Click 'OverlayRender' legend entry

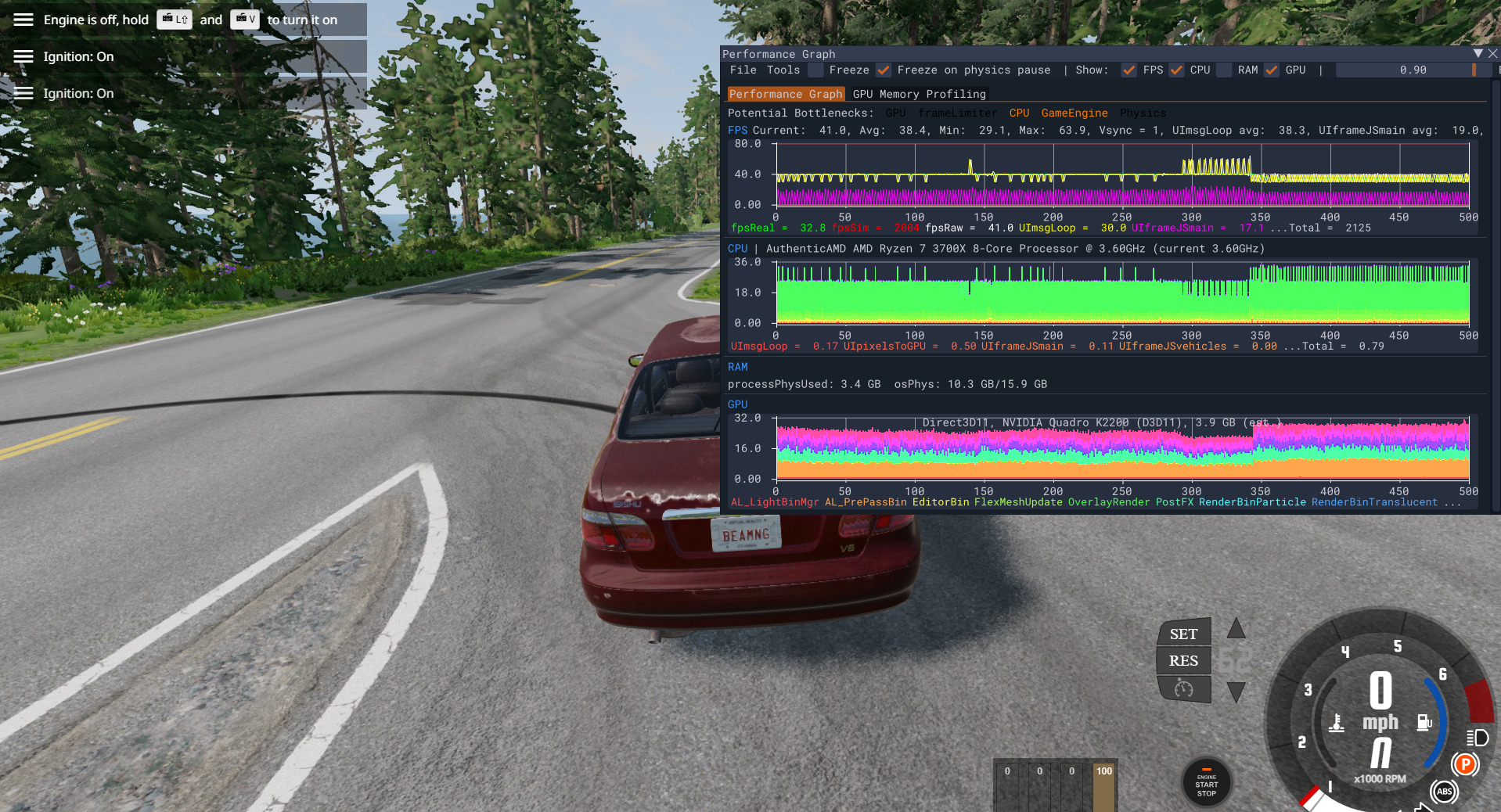(1109, 502)
